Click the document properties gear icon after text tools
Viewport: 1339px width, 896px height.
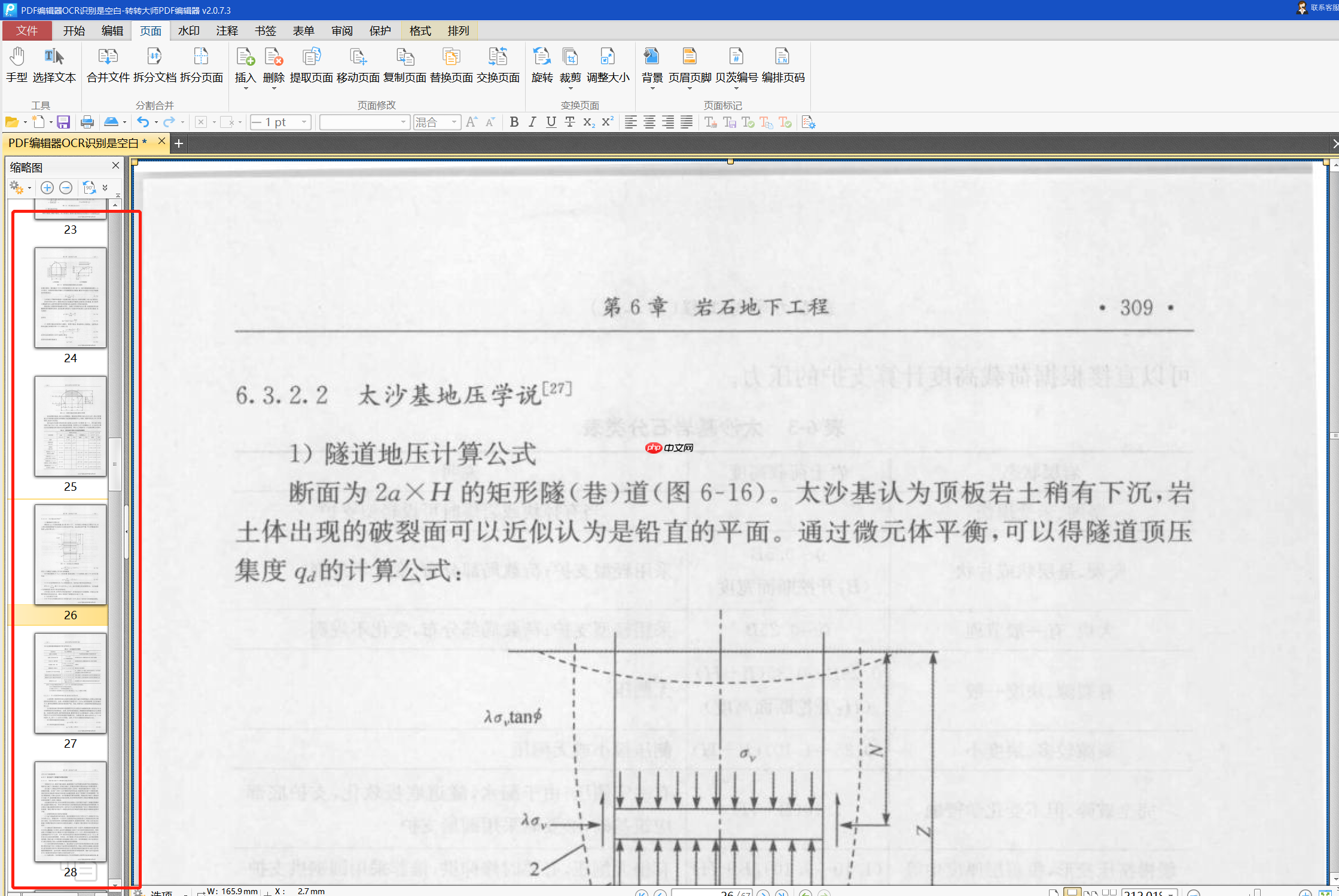[x=809, y=123]
